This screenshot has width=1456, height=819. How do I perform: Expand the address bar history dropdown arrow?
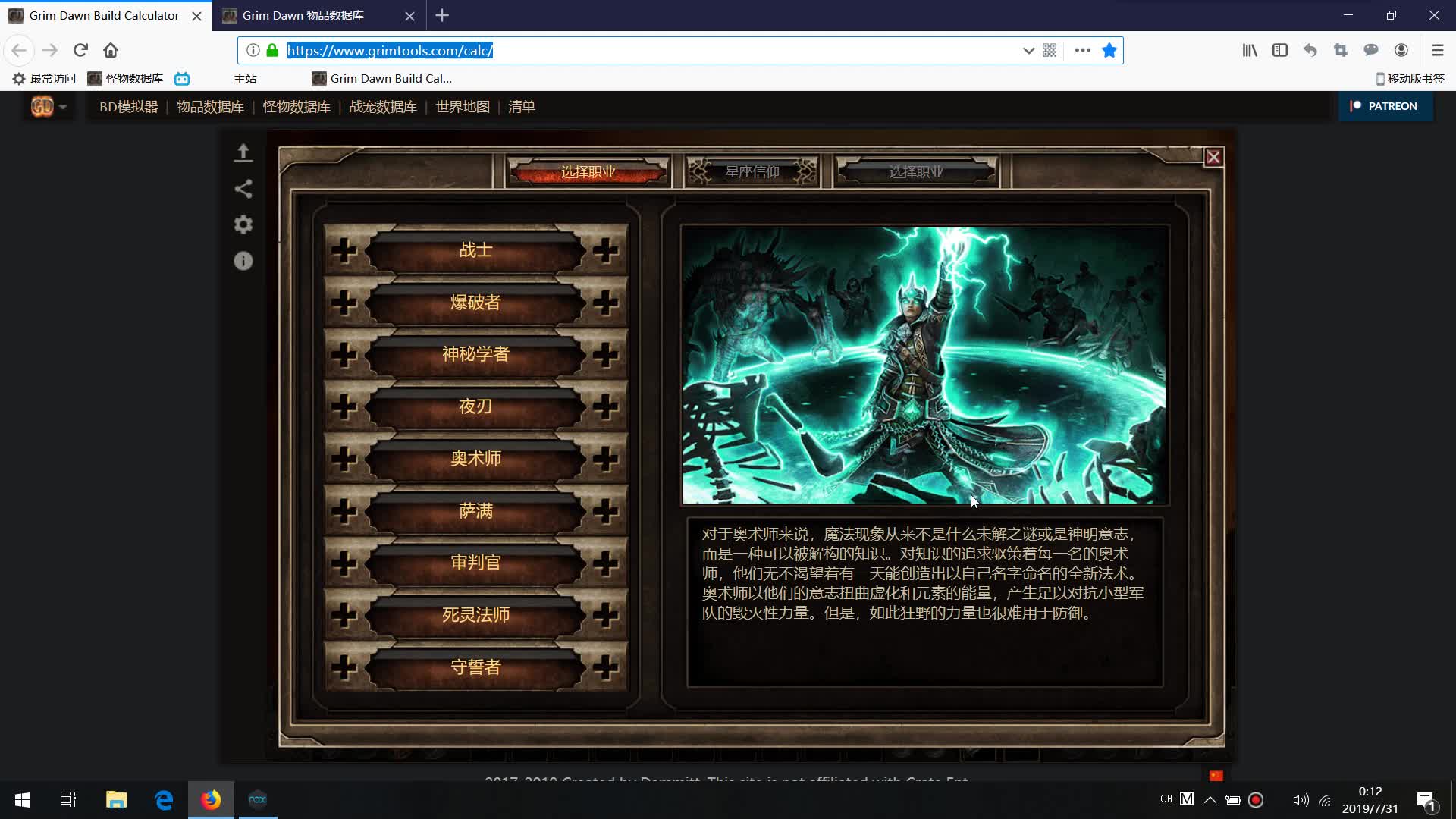1028,50
